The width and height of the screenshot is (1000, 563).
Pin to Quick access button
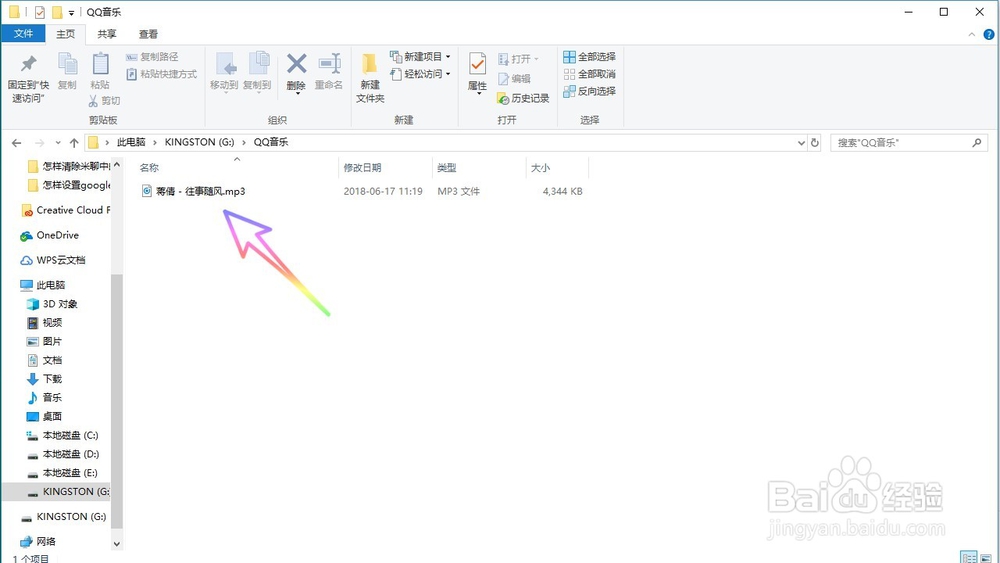pyautogui.click(x=28, y=78)
